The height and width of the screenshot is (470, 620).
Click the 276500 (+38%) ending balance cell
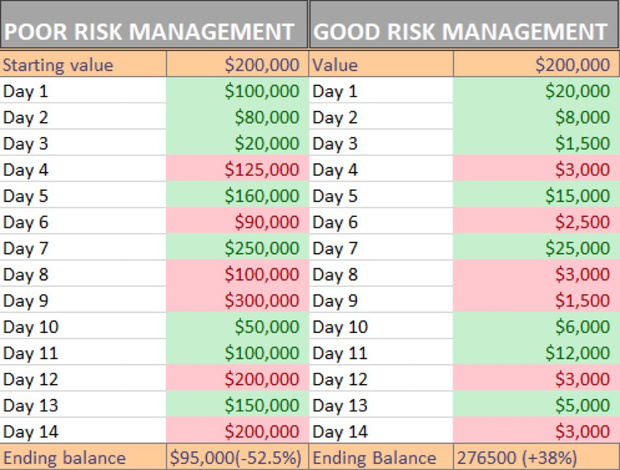click(536, 457)
